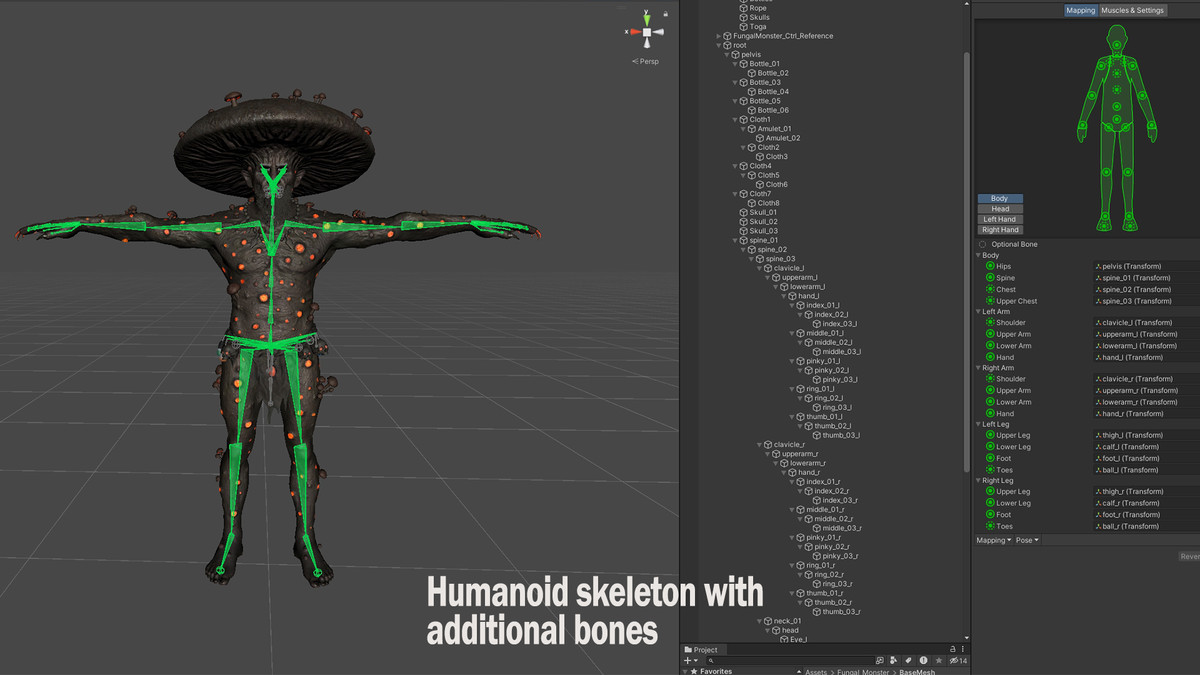Click the Hips bone slot circle icon
This screenshot has width=1200, height=675.
coord(990,266)
